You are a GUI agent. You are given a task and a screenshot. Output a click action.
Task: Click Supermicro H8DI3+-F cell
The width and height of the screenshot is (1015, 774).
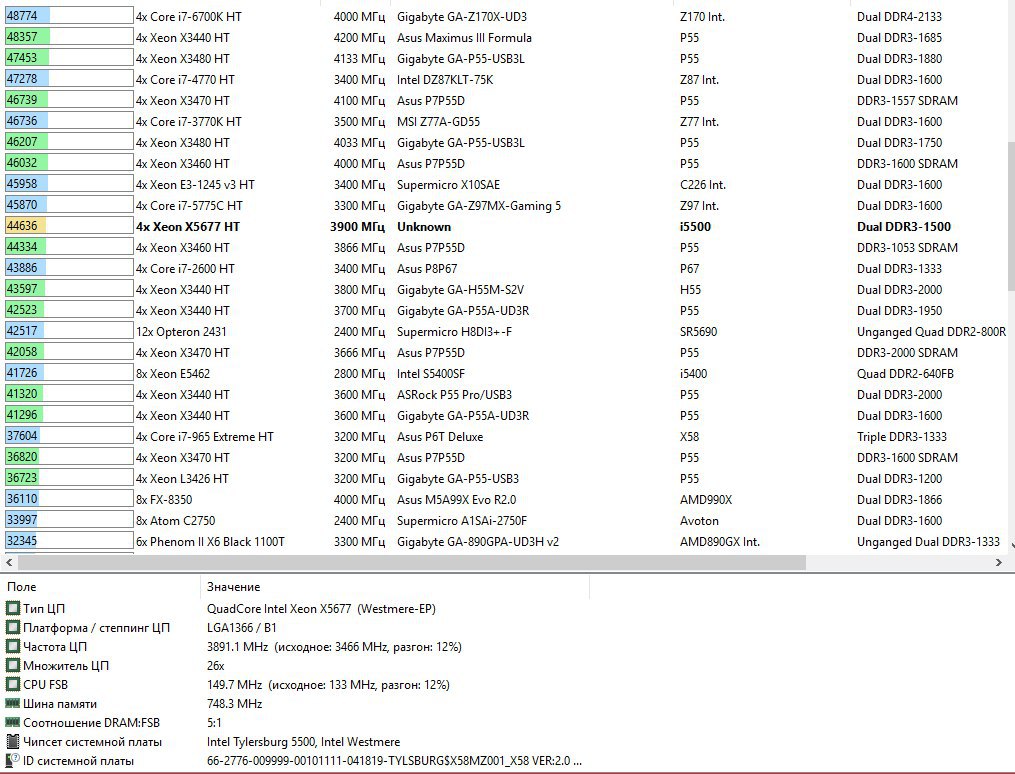[454, 332]
